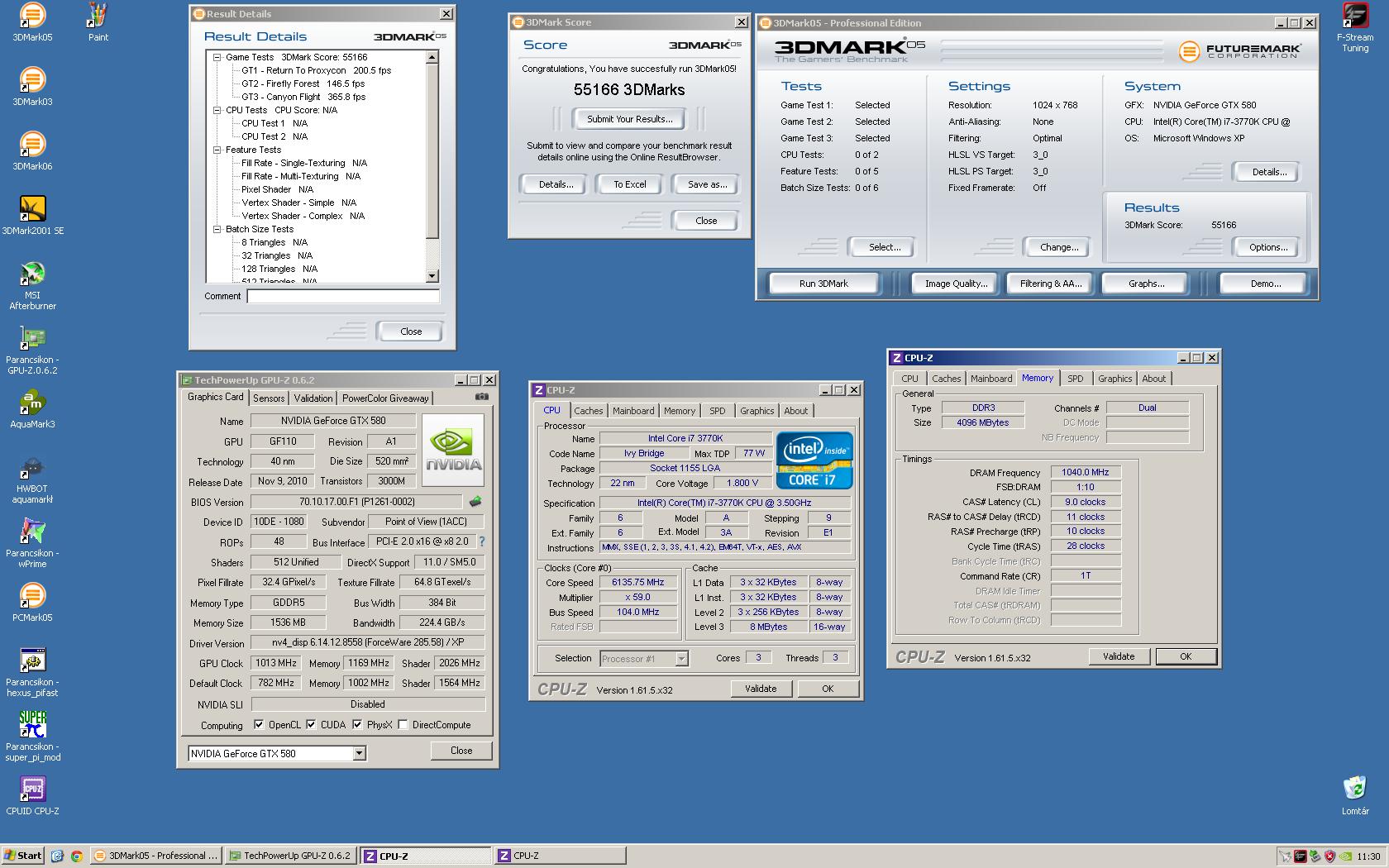Click the To Excel button

(x=629, y=184)
